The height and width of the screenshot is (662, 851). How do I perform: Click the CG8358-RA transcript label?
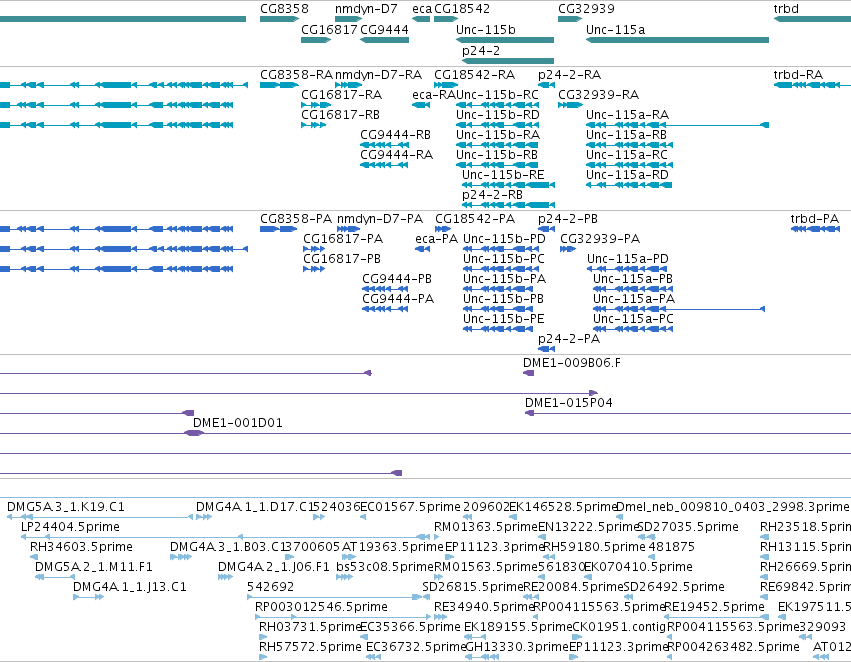[x=296, y=75]
